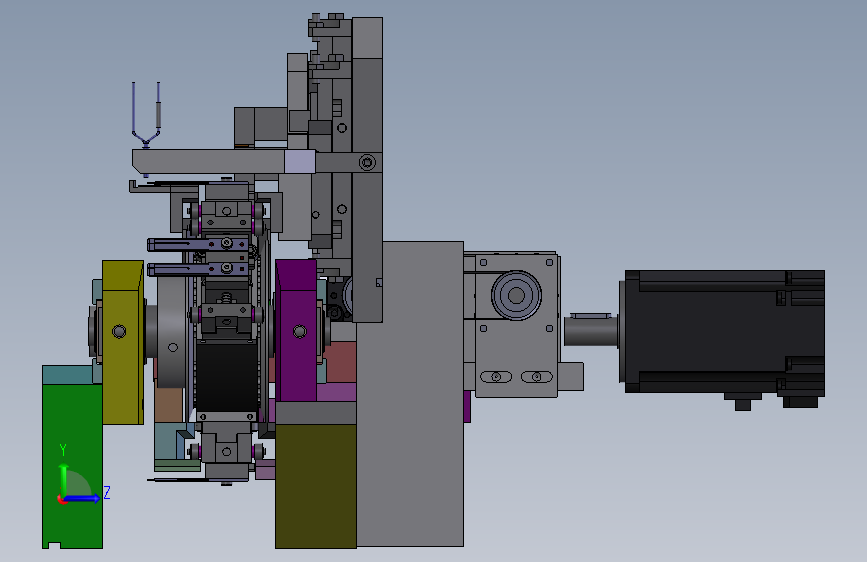867x562 pixels.
Task: Select the black servo motor body
Action: 724,332
